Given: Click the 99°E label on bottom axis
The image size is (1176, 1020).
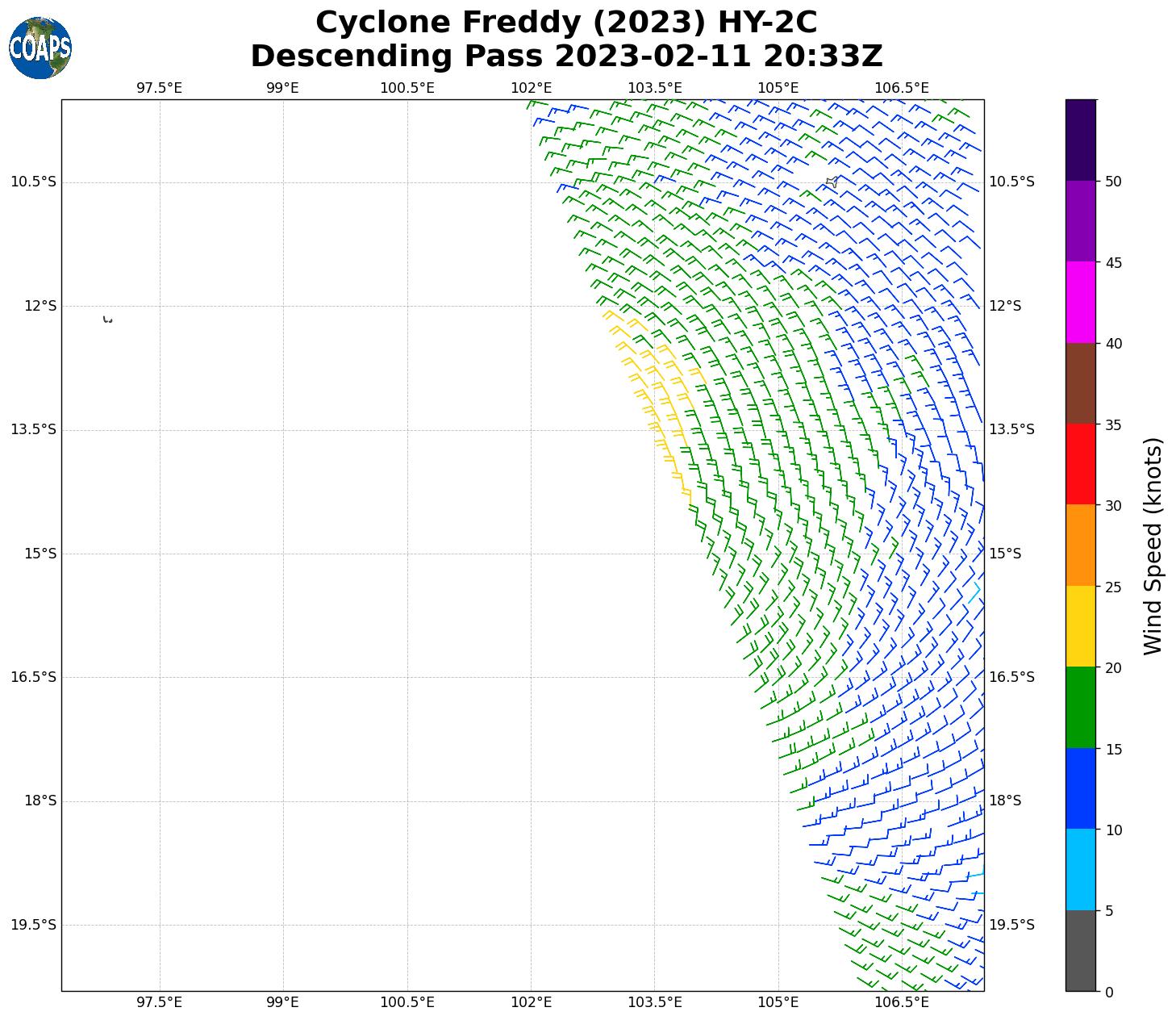Looking at the screenshot, I should 282,1002.
